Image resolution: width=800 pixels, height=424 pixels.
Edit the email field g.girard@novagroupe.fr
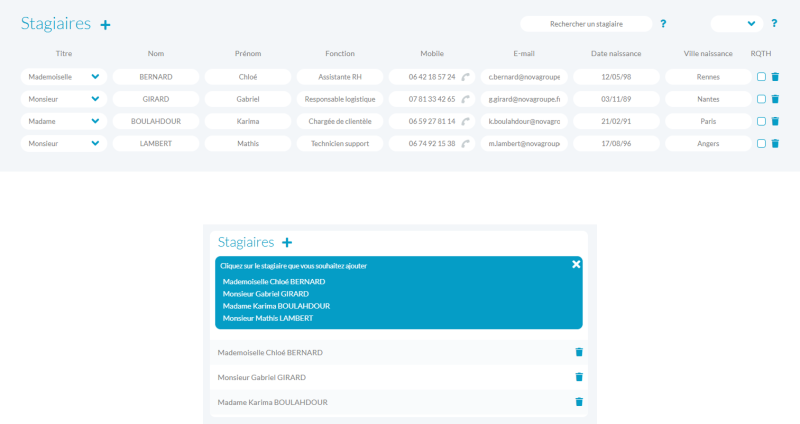(524, 99)
